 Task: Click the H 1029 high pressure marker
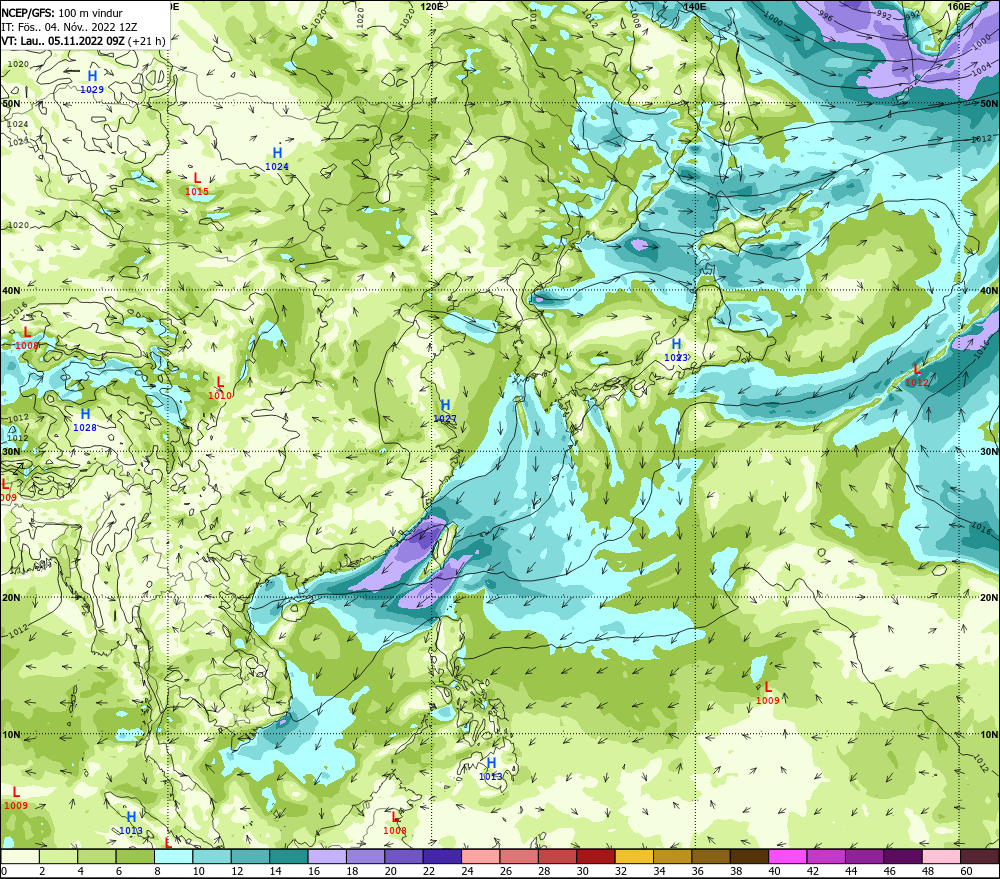click(92, 82)
